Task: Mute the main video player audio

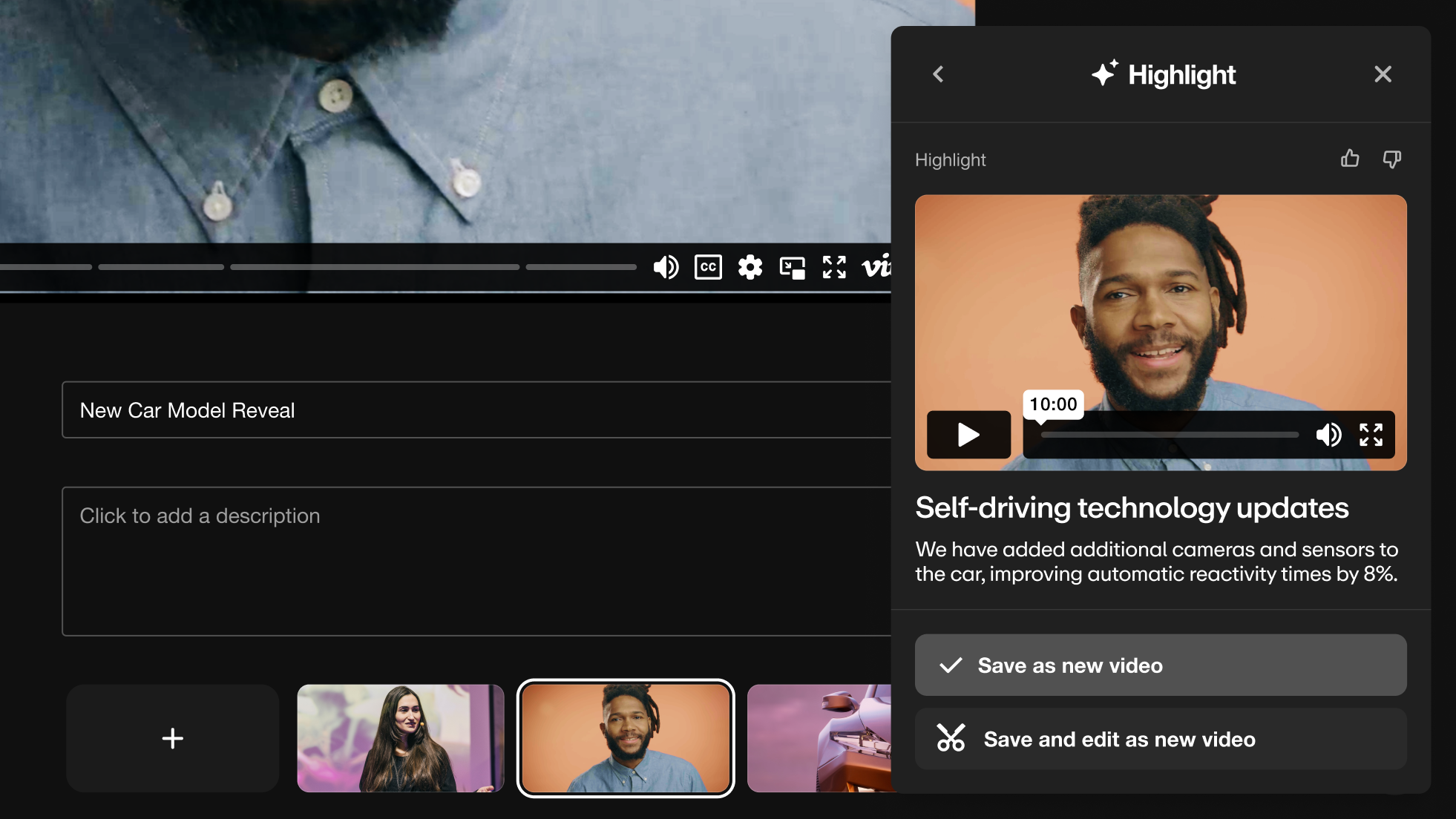Action: pos(664,268)
